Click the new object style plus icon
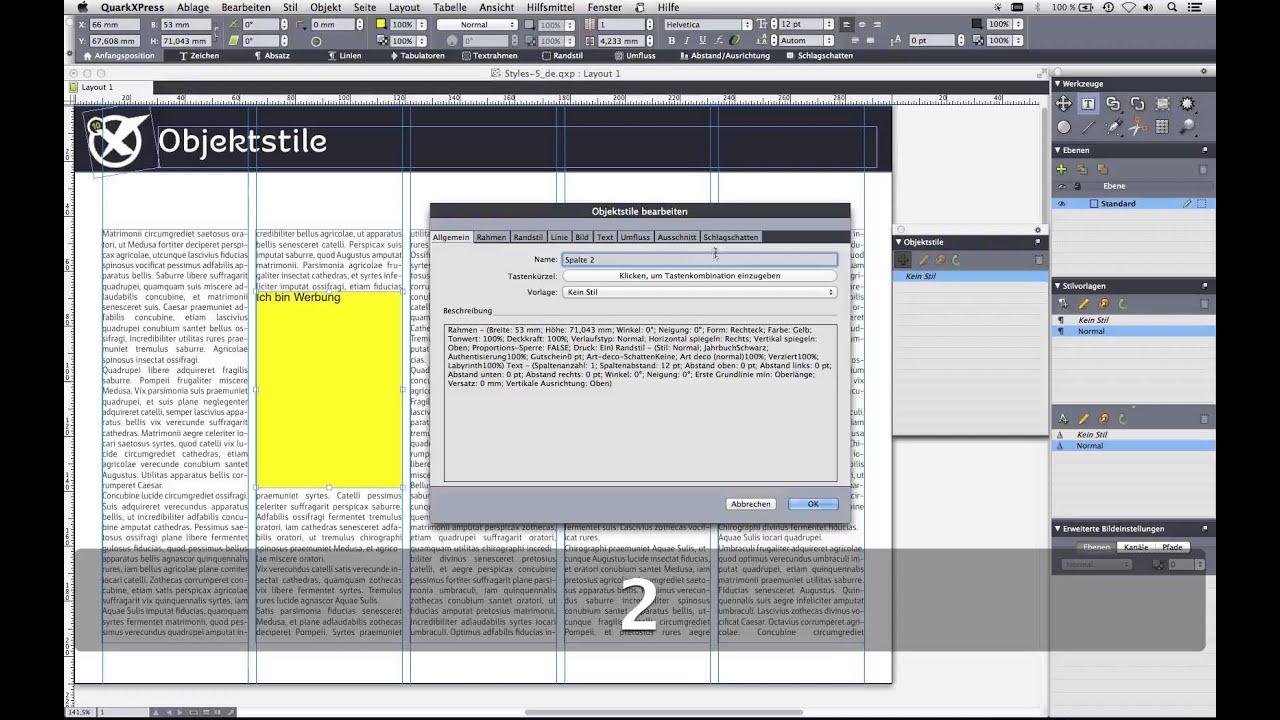 pyautogui.click(x=903, y=260)
